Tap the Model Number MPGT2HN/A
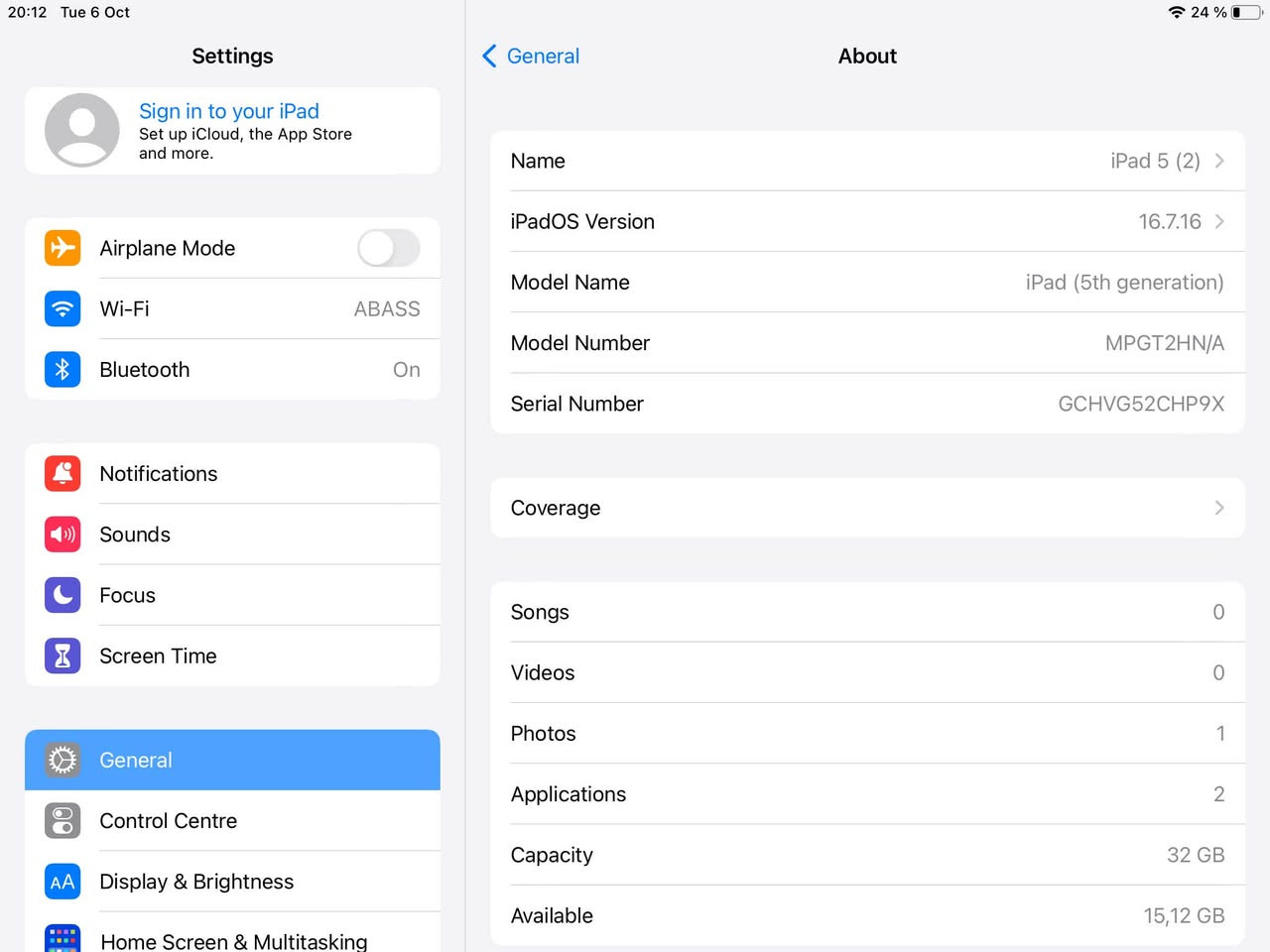The height and width of the screenshot is (952, 1270). coord(1165,343)
